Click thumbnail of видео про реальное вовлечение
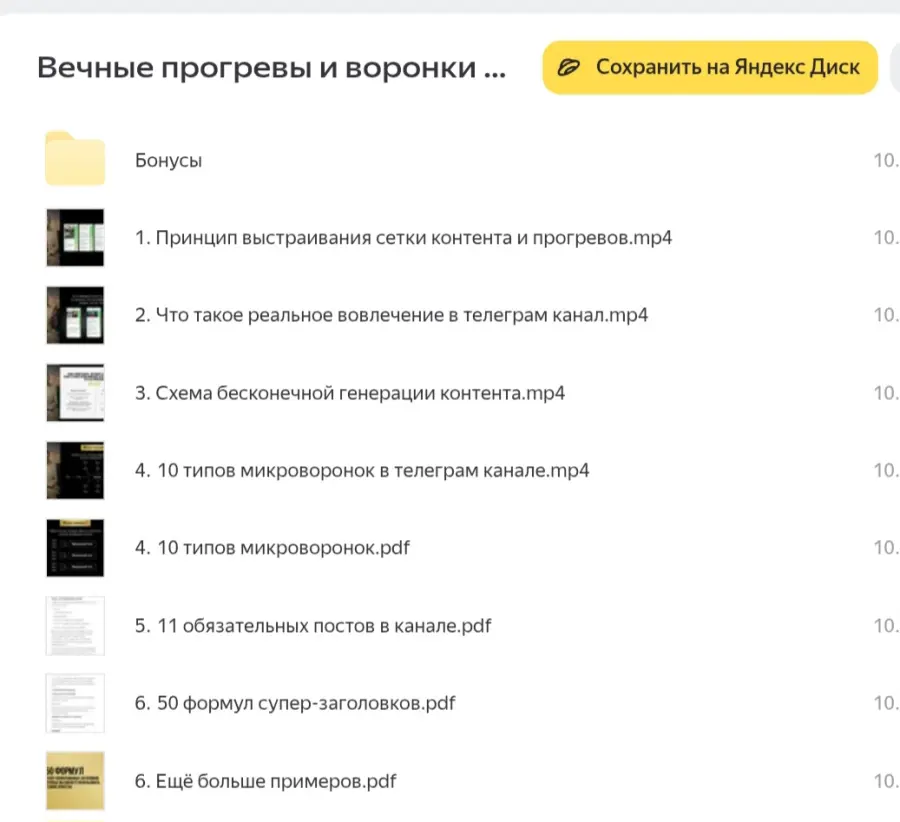The image size is (900, 822). [75, 315]
